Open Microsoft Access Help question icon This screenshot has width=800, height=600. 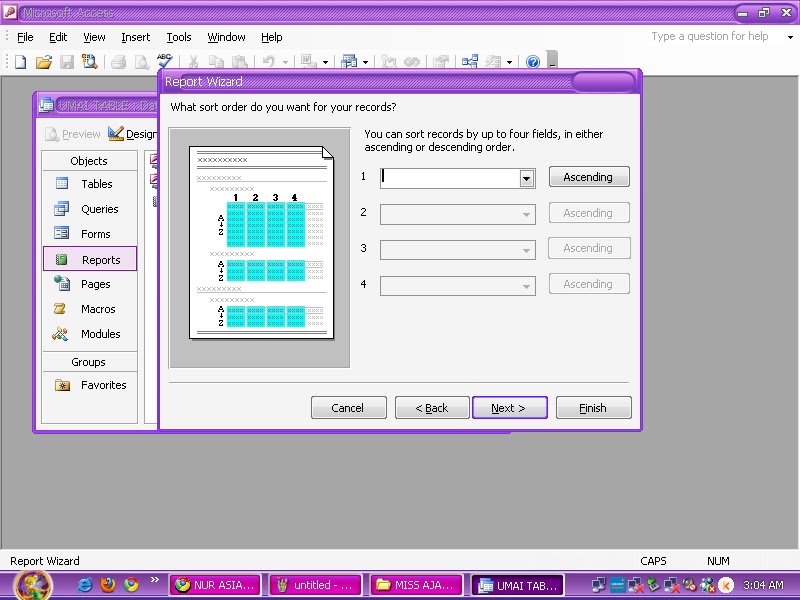point(533,62)
